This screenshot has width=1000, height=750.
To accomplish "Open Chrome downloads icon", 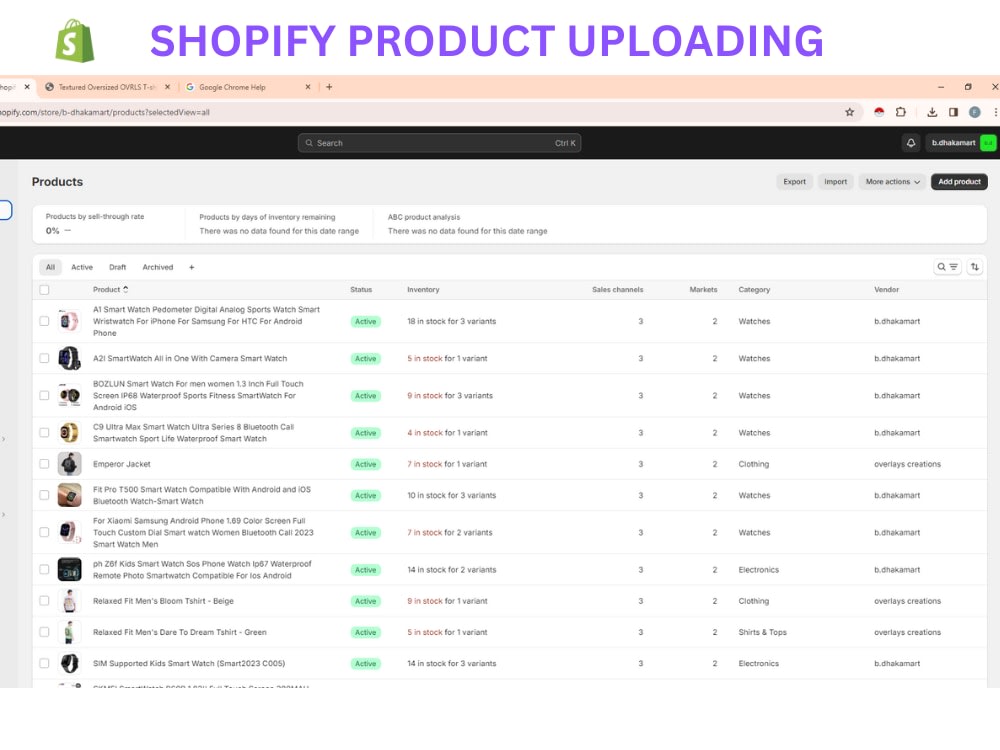I will [x=932, y=112].
